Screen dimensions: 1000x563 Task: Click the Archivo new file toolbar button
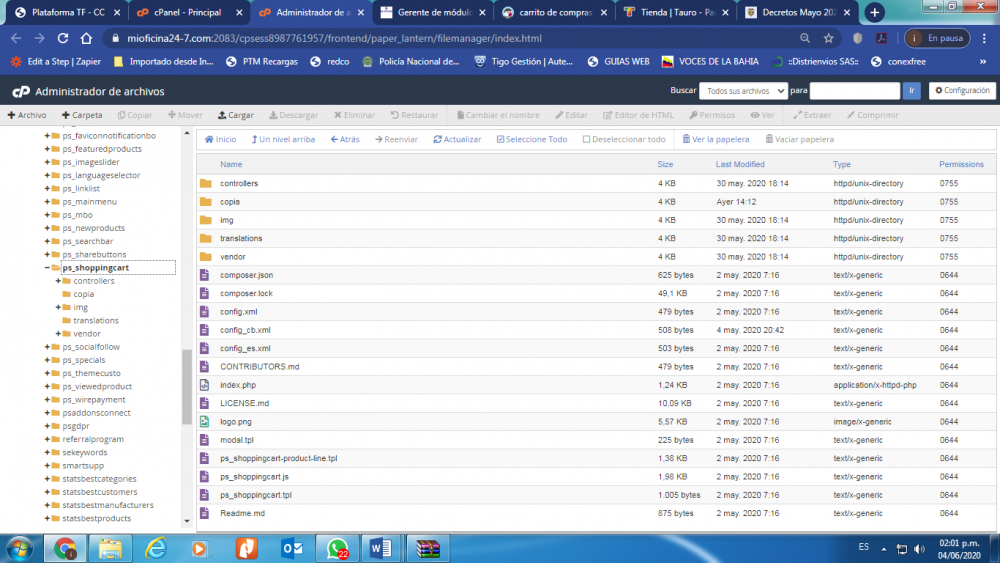point(27,115)
